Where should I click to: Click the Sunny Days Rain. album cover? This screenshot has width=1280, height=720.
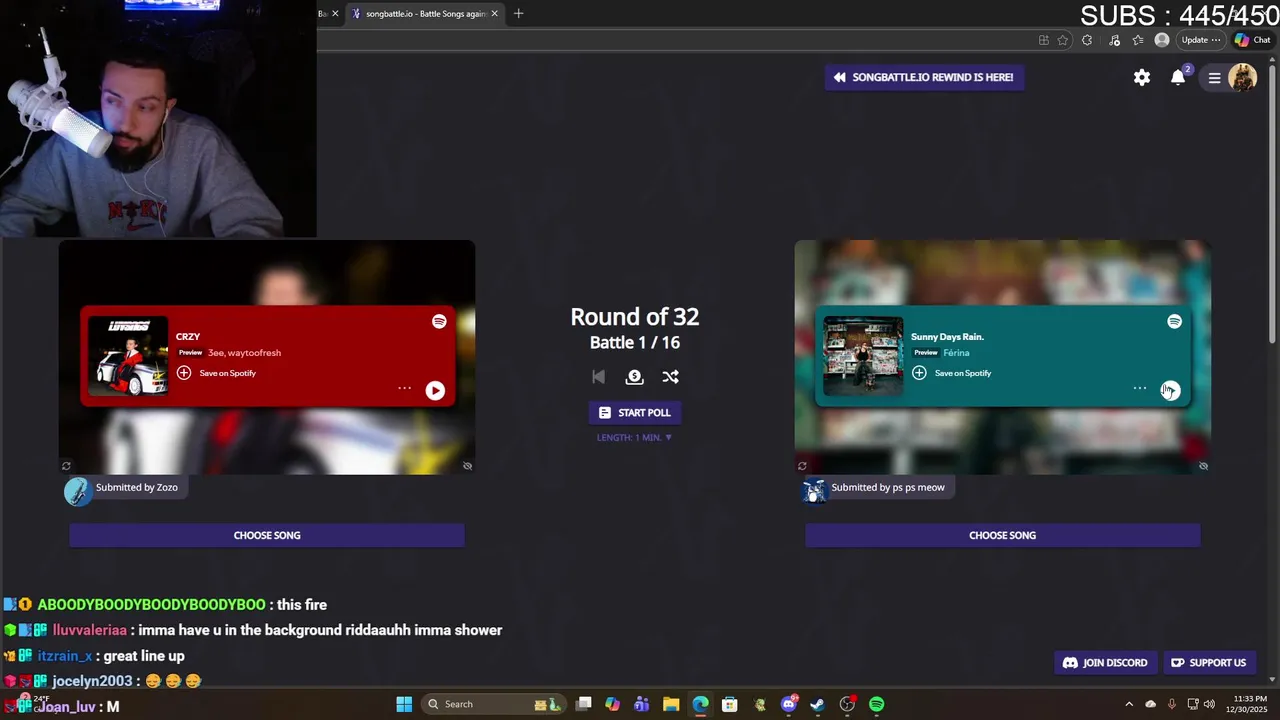coord(863,356)
